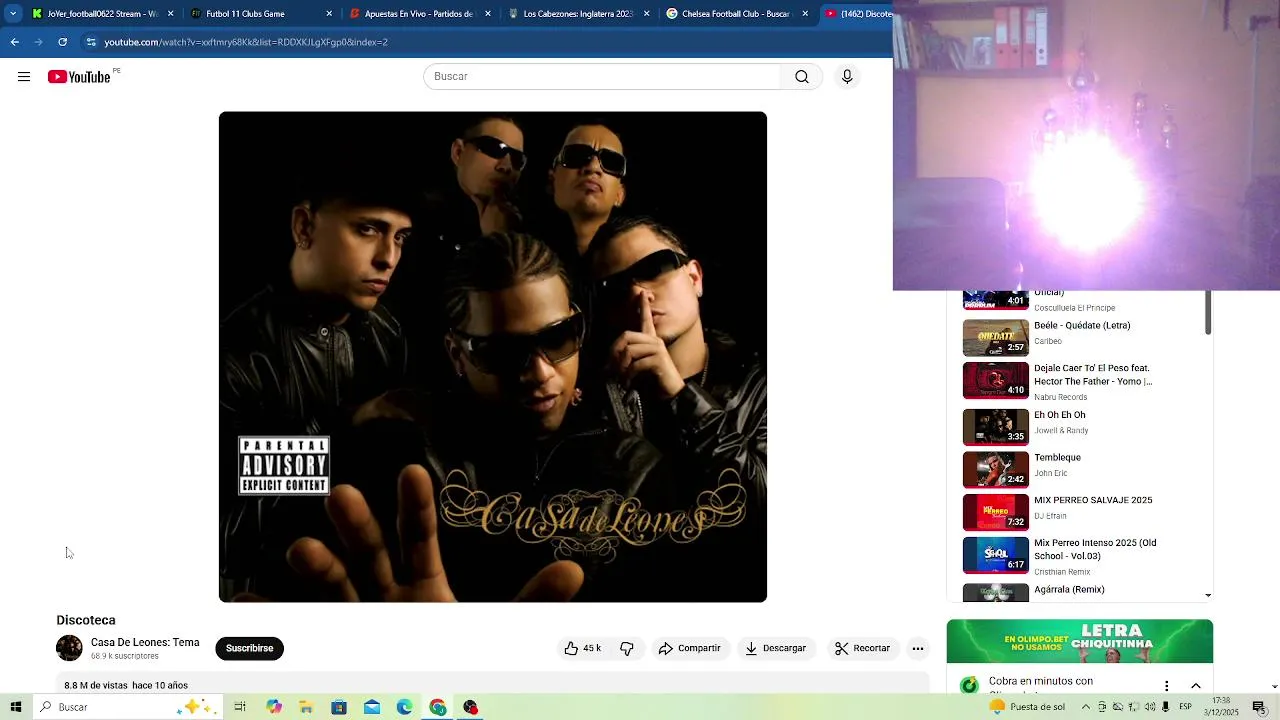This screenshot has width=1280, height=720.
Task: Click the playlist panel scrollbar thumb
Action: 1208,312
